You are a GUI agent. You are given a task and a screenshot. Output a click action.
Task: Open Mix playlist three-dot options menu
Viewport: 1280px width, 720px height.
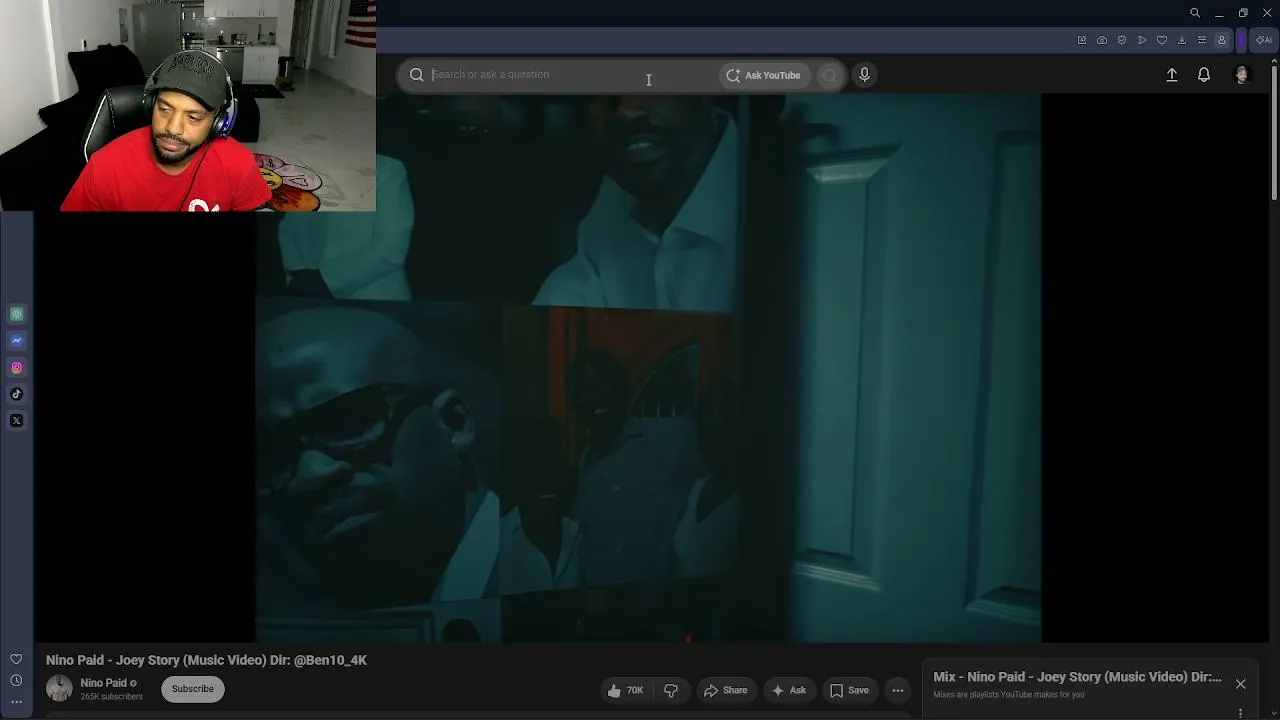point(1240,713)
